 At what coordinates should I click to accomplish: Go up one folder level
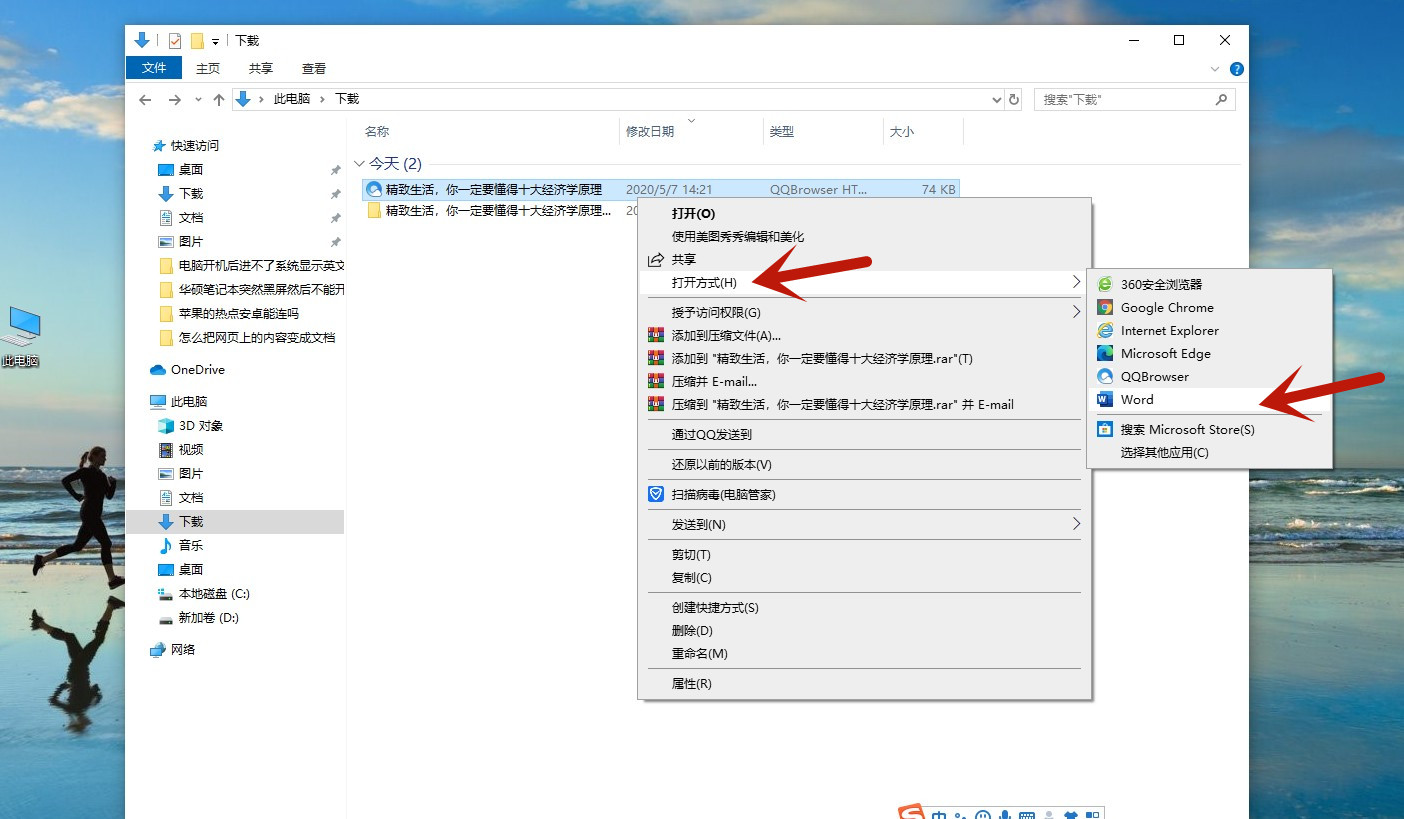pyautogui.click(x=219, y=100)
